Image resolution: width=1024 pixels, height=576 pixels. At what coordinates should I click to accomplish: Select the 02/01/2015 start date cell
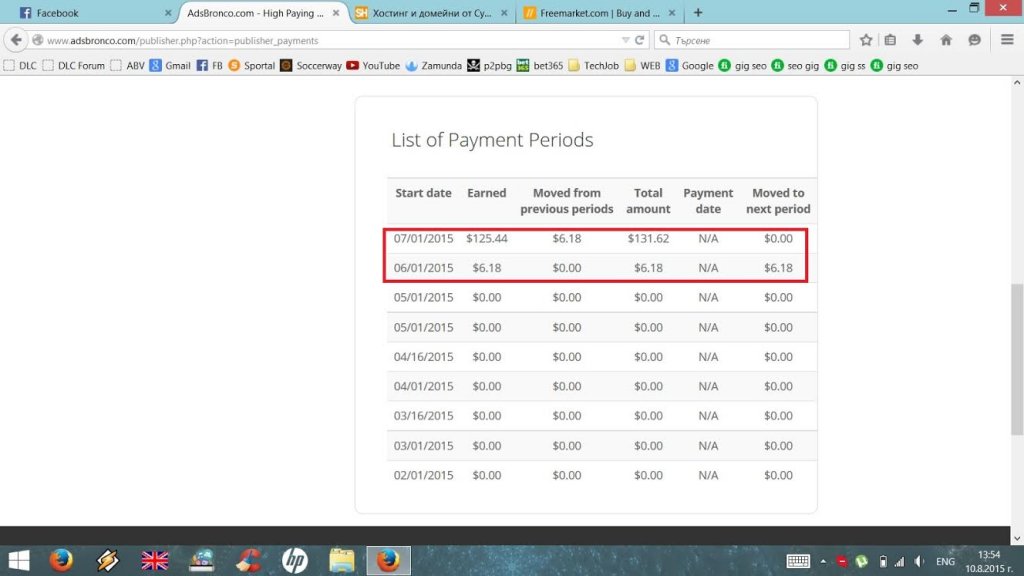click(x=423, y=475)
